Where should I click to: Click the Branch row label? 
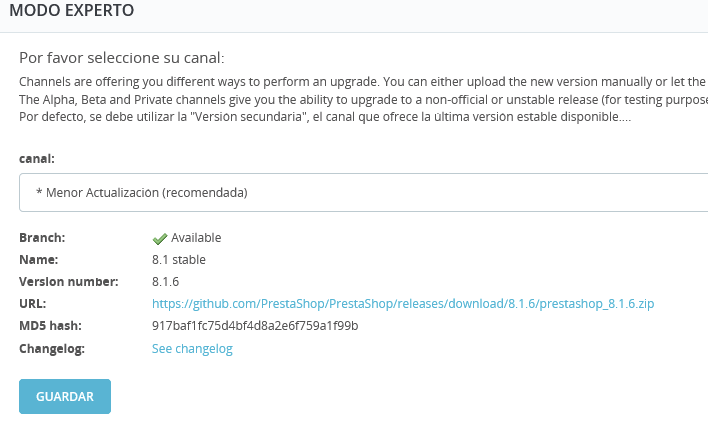(42, 238)
